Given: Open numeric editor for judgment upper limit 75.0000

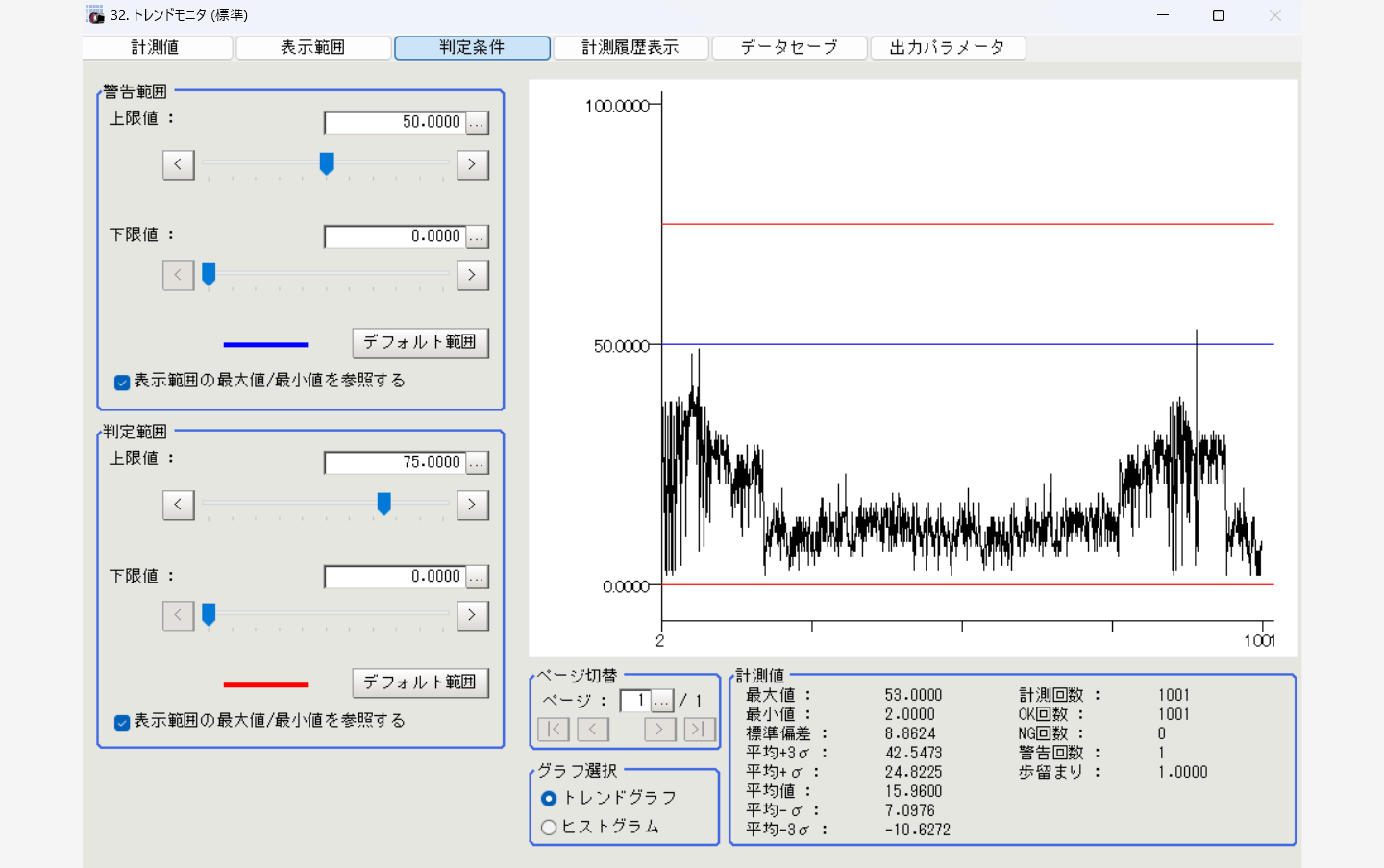Looking at the screenshot, I should [x=478, y=463].
